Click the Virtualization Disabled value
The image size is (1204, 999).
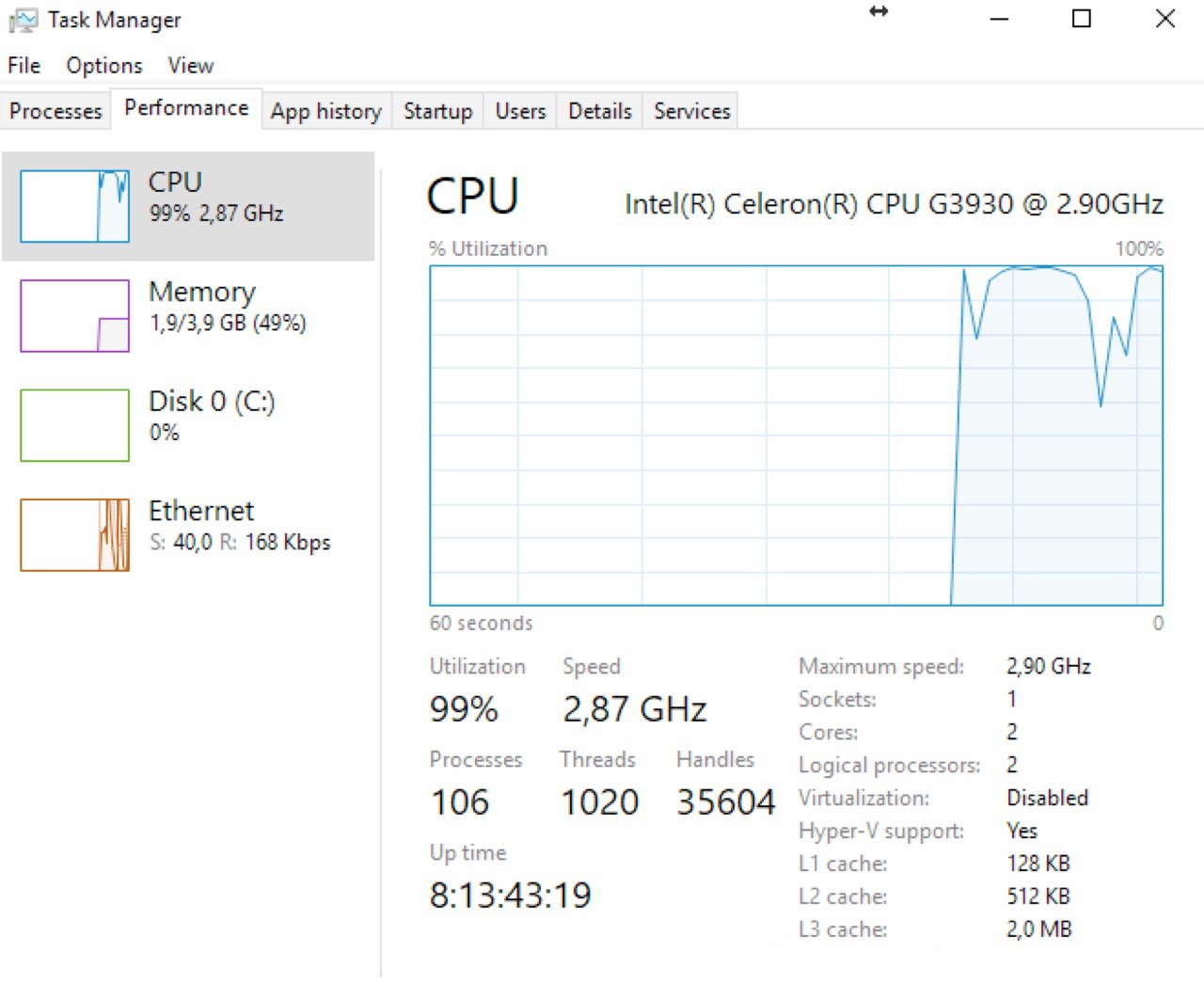pyautogui.click(x=1047, y=798)
